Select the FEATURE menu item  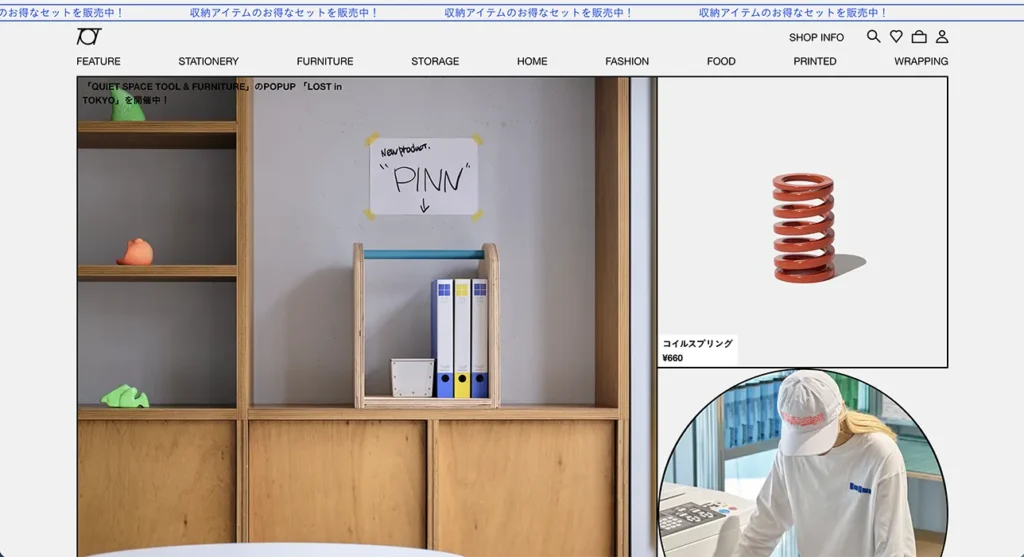click(99, 61)
